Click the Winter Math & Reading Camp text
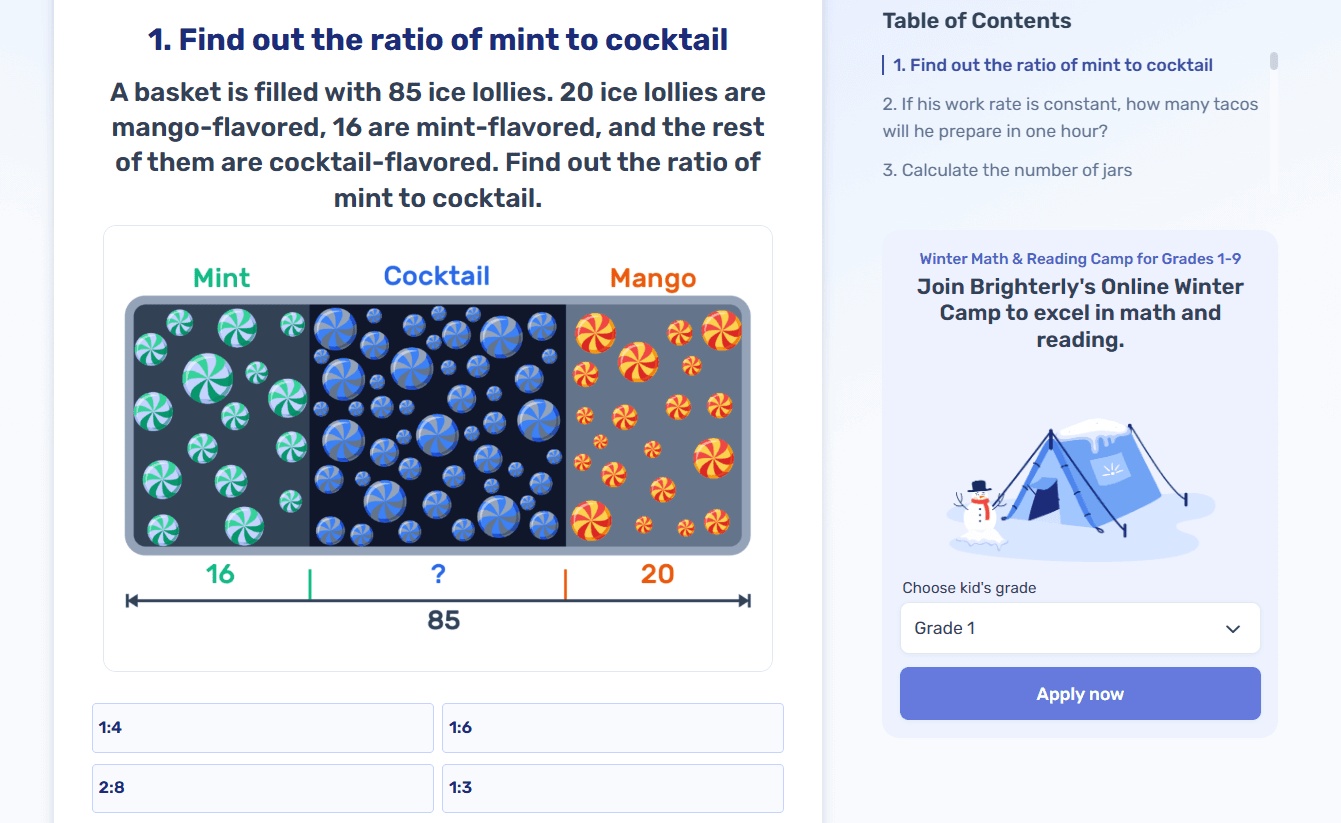Screen dimensions: 1341x823 1080,259
